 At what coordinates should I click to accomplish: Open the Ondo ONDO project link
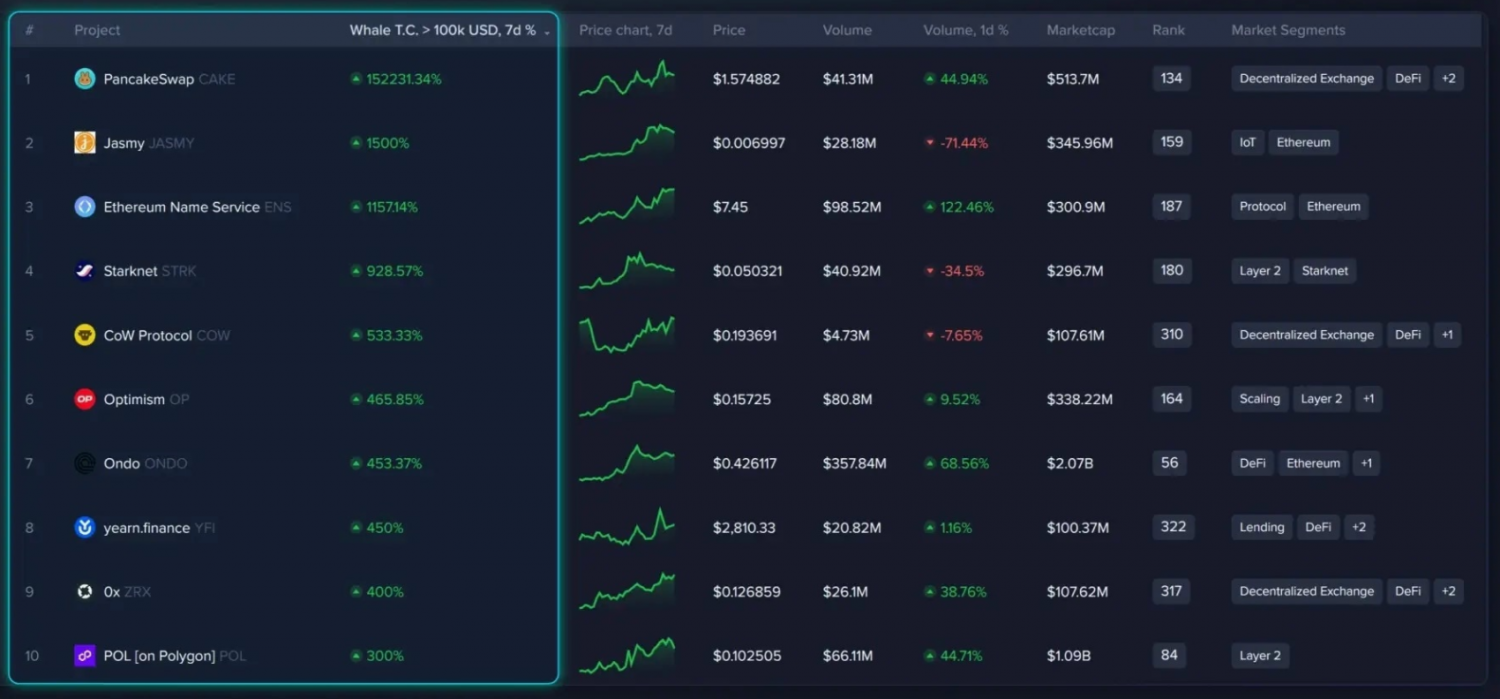[x=145, y=463]
